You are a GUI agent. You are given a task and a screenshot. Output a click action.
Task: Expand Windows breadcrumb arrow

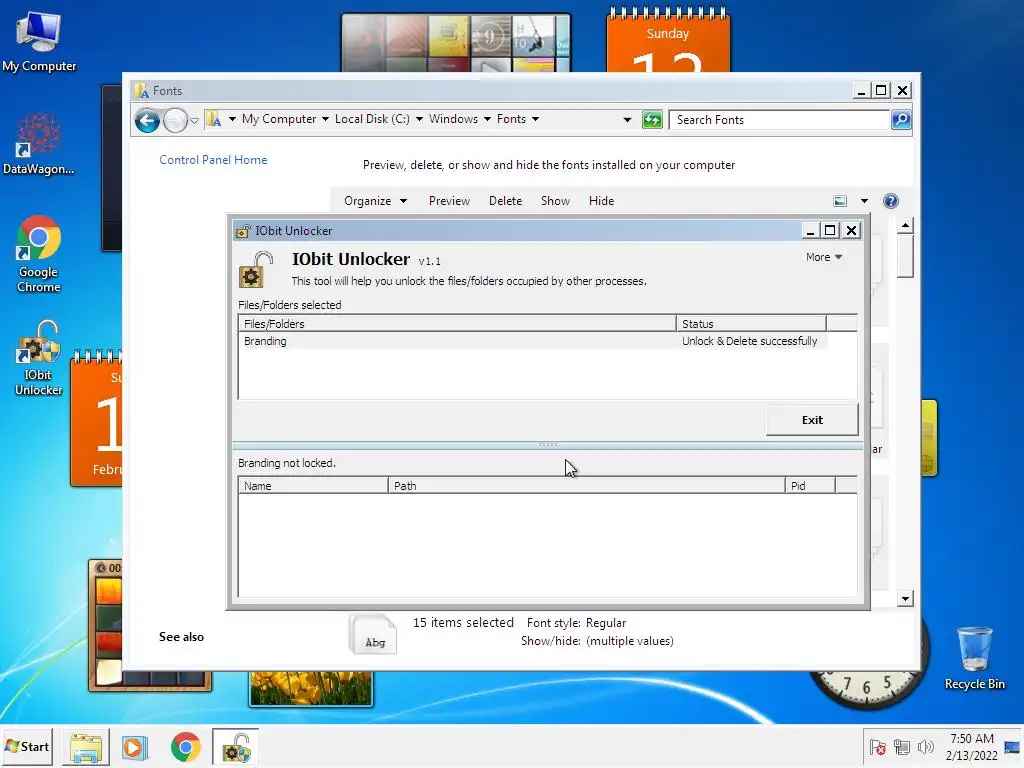pyautogui.click(x=487, y=119)
